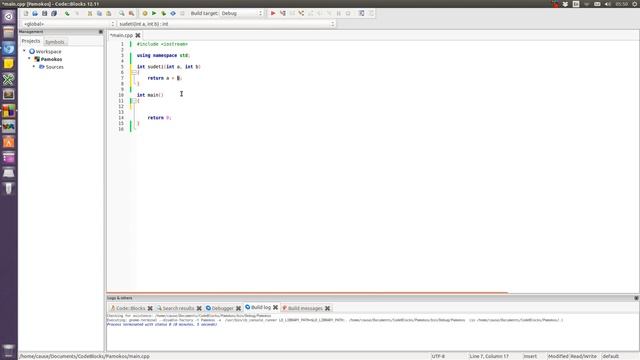
Task: Open a file using the toolbar icon
Action: 35,13
